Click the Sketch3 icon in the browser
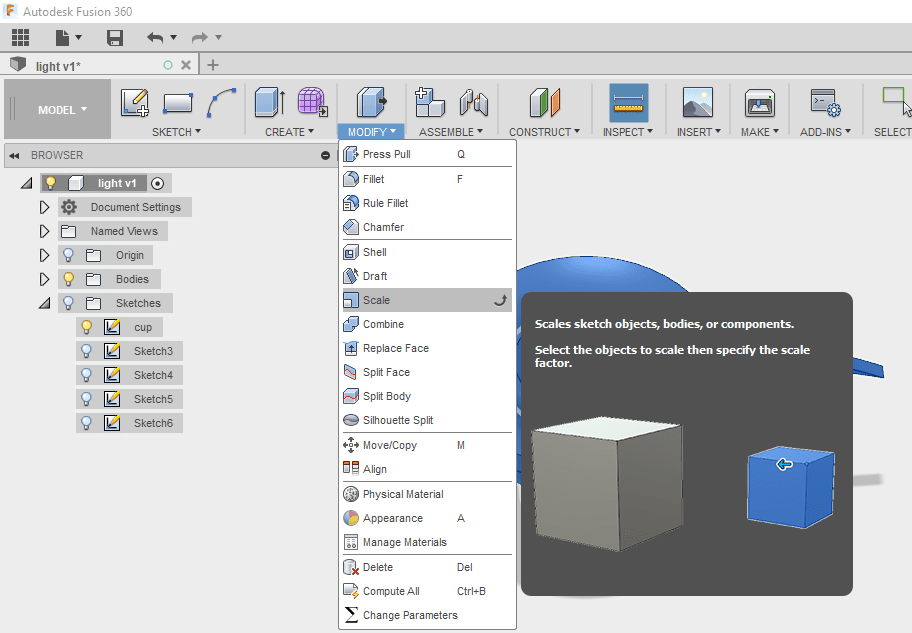The width and height of the screenshot is (912, 633). 112,351
